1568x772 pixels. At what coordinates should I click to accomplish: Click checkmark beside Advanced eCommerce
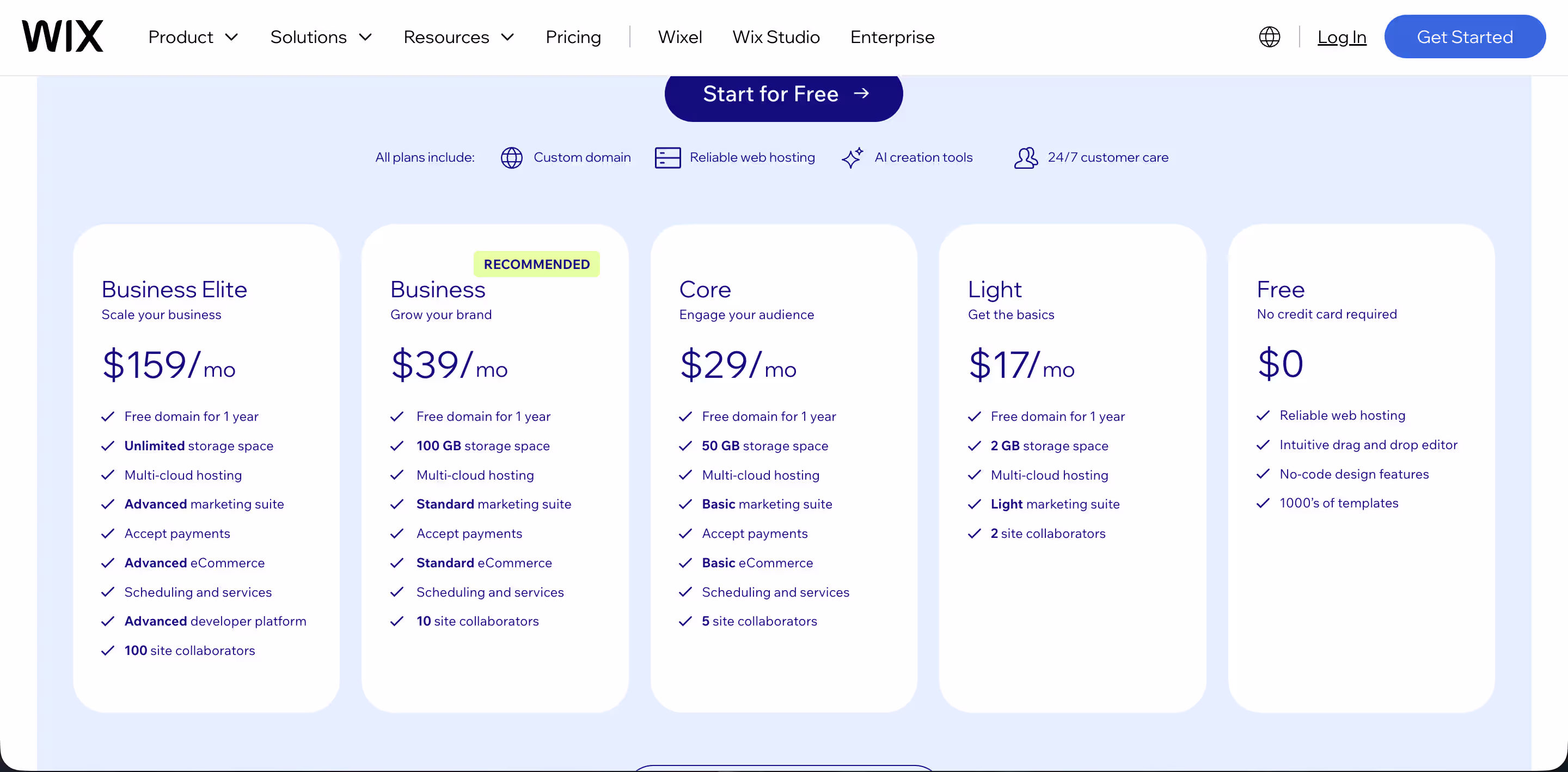point(108,563)
